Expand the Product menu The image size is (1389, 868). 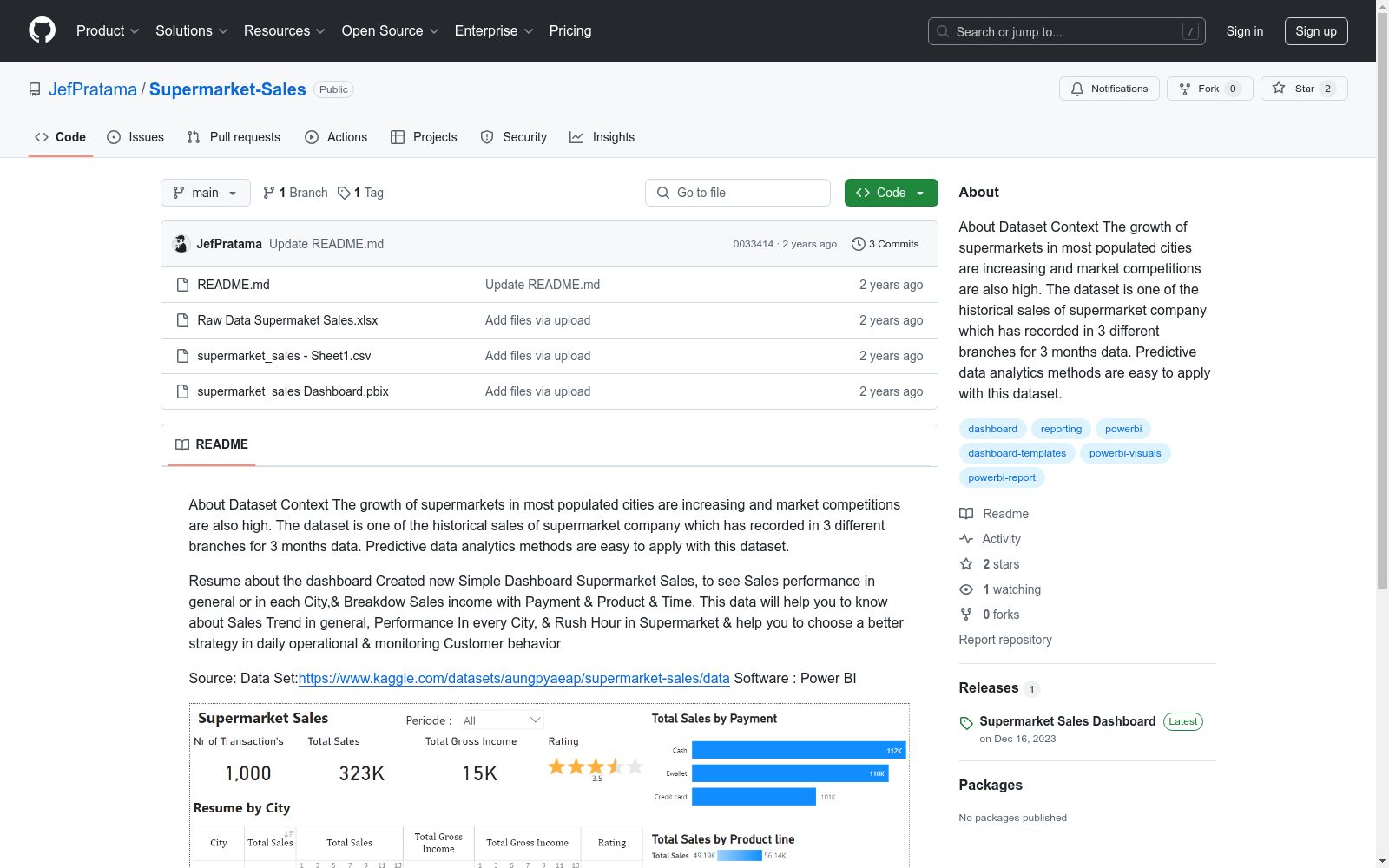(108, 31)
